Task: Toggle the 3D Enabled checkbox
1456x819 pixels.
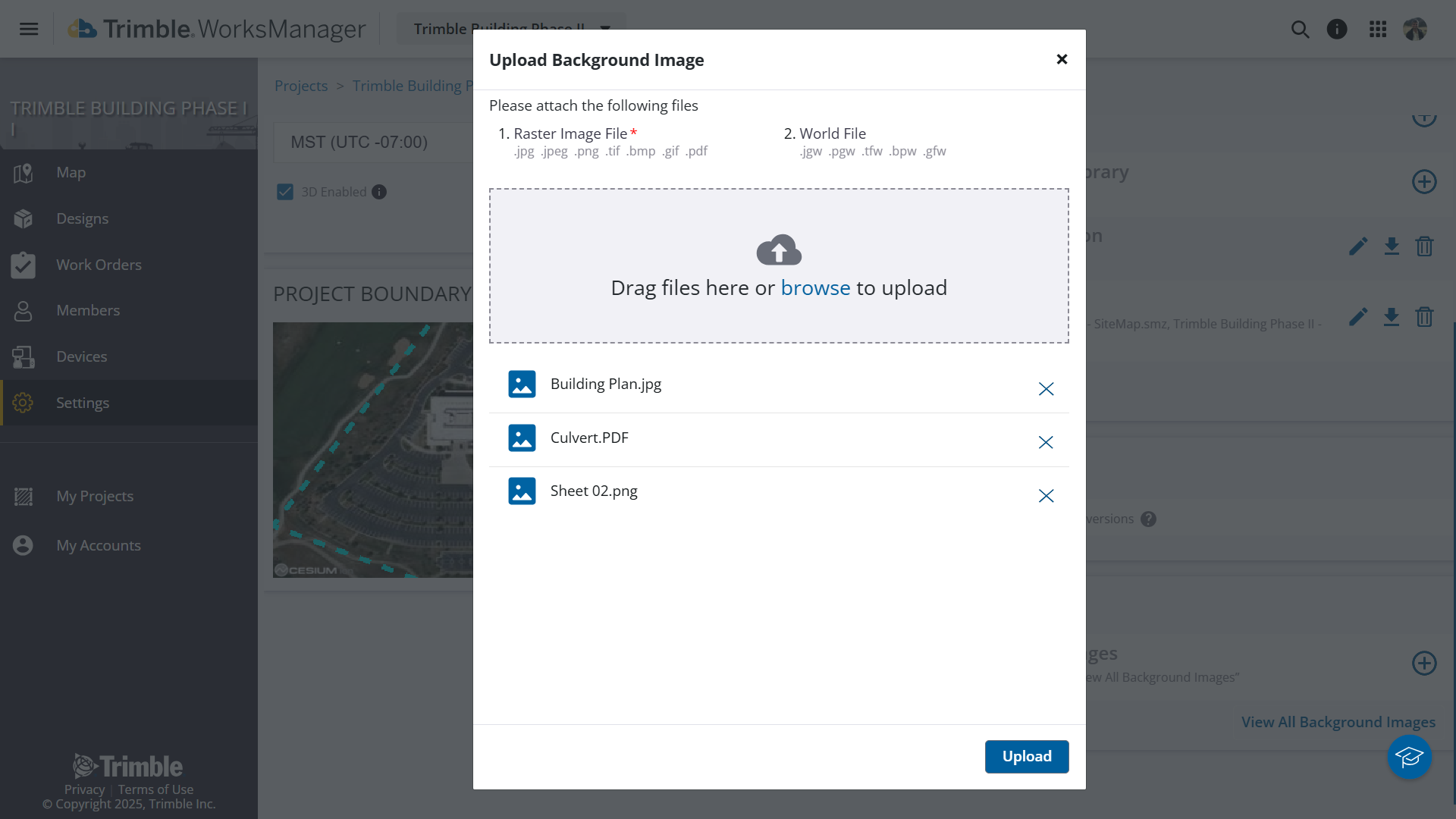Action: (285, 192)
